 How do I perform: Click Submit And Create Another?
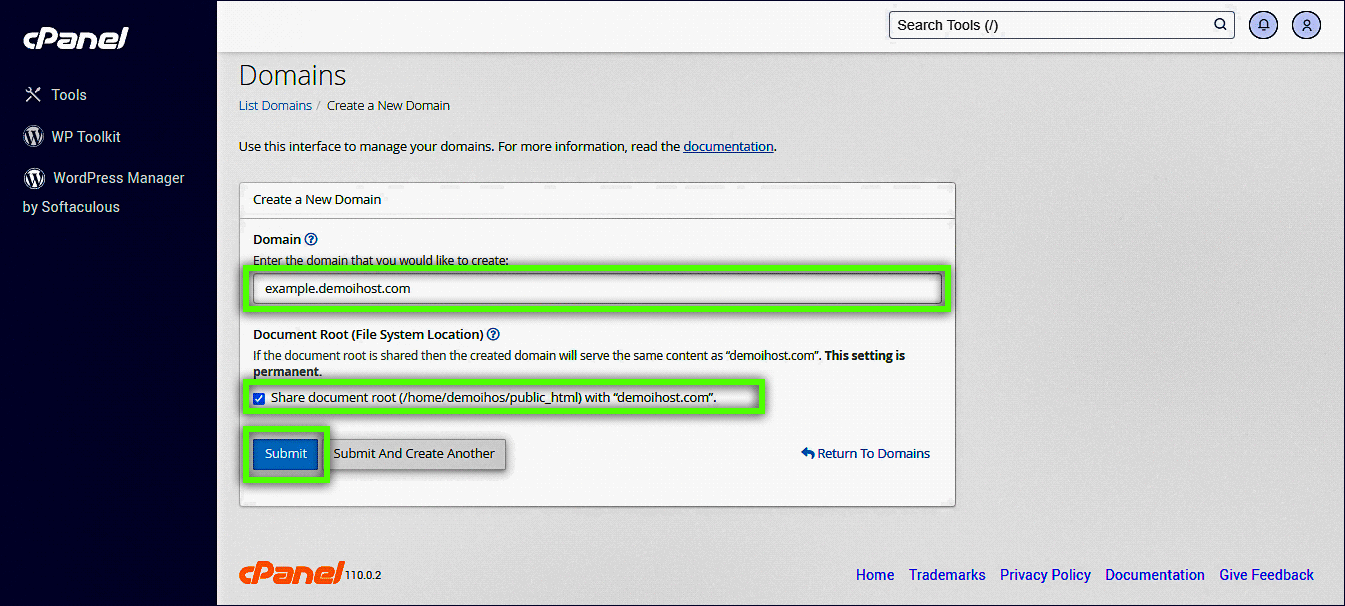[x=414, y=453]
